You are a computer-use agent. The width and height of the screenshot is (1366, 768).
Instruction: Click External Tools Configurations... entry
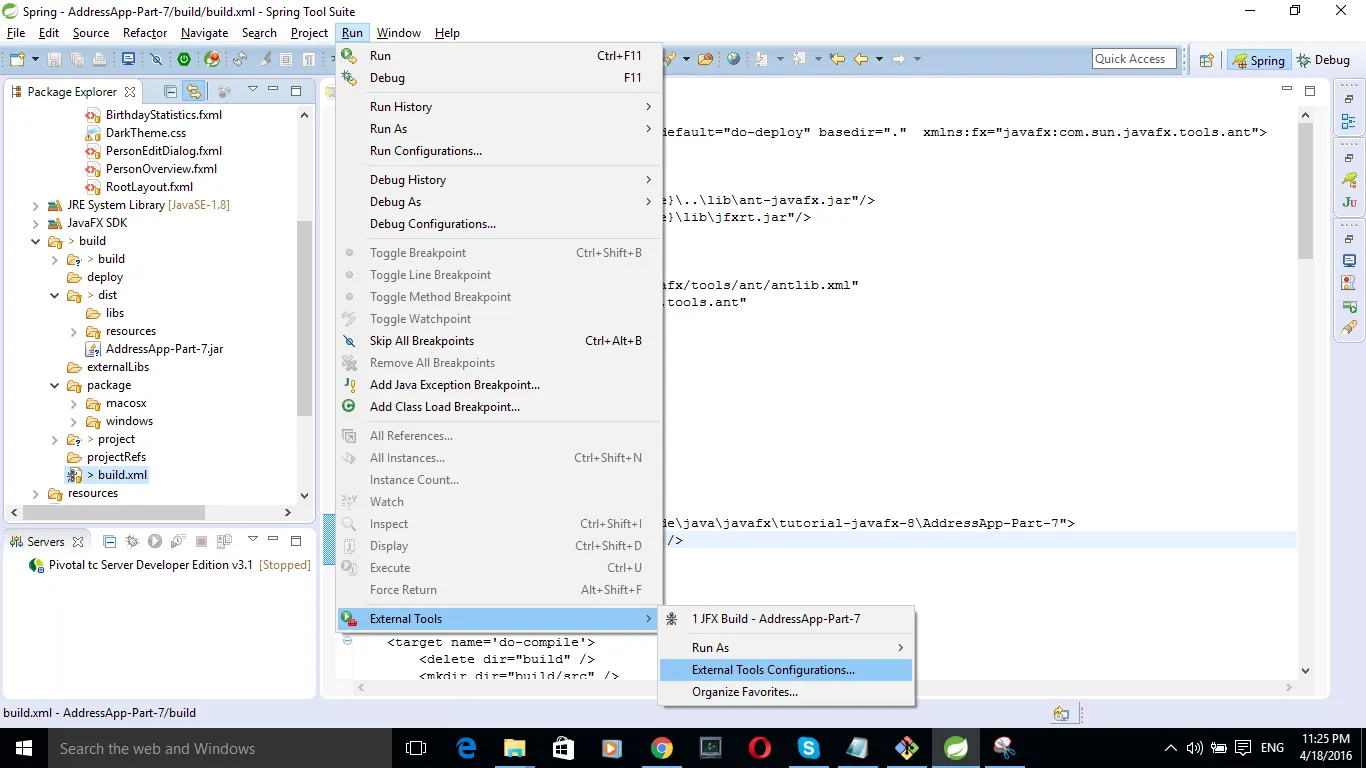click(786, 670)
